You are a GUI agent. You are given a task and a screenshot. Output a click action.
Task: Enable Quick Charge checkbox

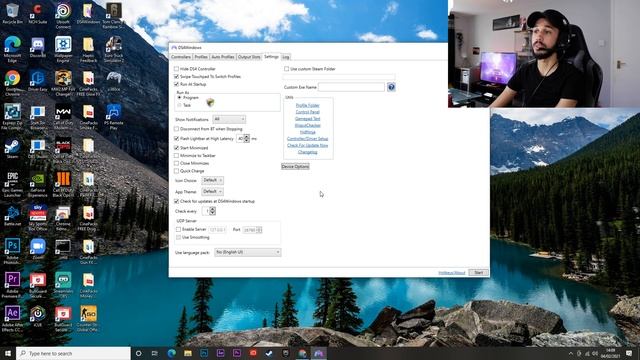pyautogui.click(x=176, y=171)
